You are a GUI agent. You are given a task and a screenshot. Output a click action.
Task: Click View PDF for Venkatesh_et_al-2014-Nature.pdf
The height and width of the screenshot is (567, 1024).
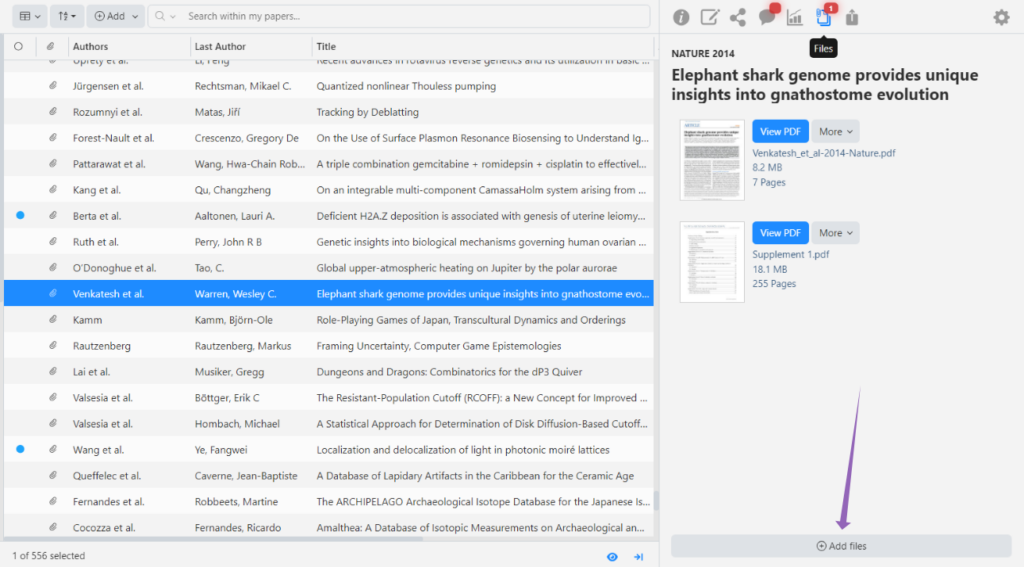(779, 131)
